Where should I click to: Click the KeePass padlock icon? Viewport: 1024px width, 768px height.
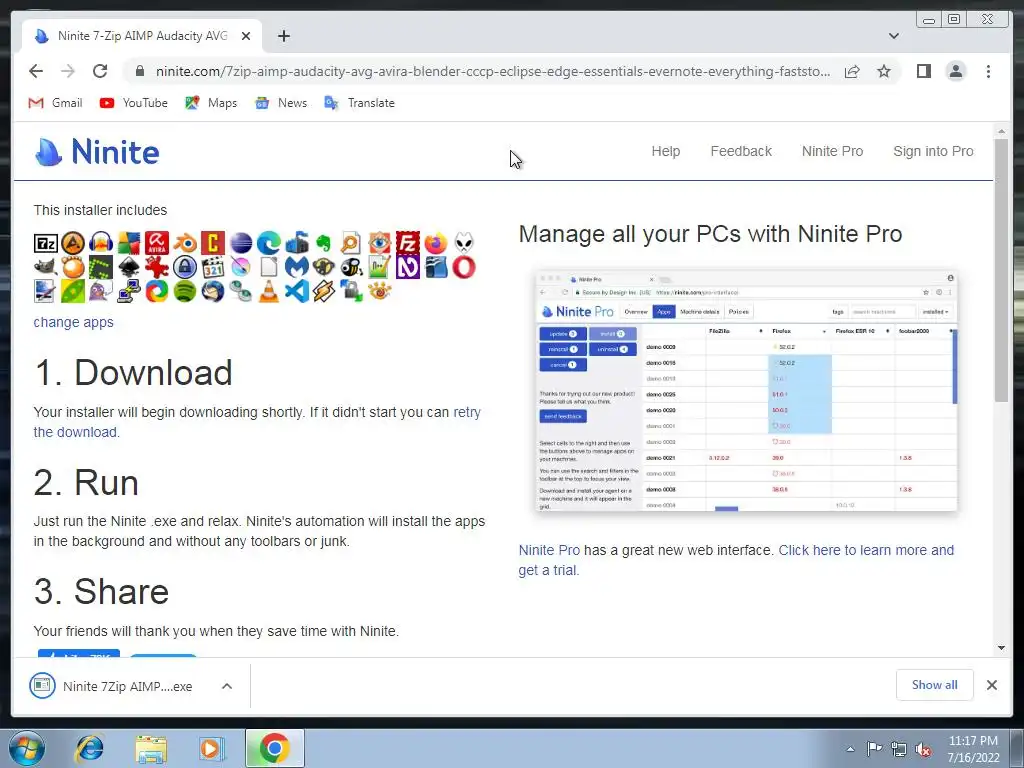point(185,267)
